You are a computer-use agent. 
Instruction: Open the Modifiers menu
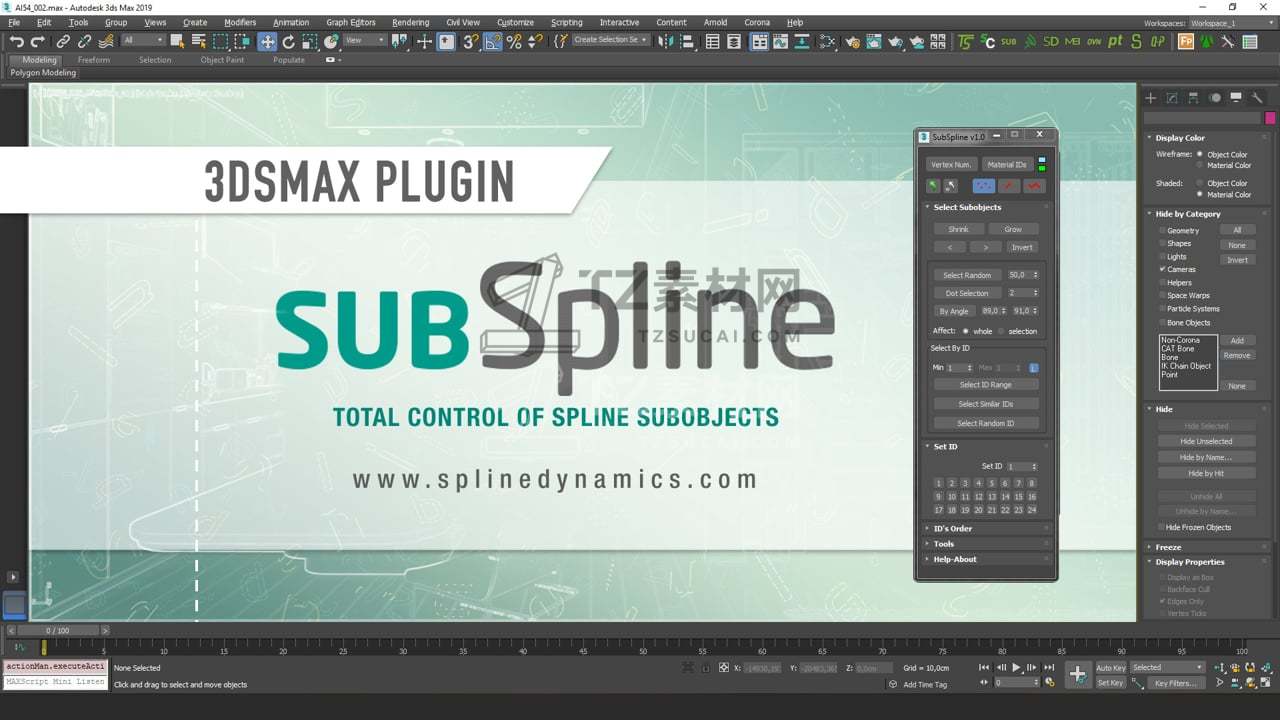(240, 22)
